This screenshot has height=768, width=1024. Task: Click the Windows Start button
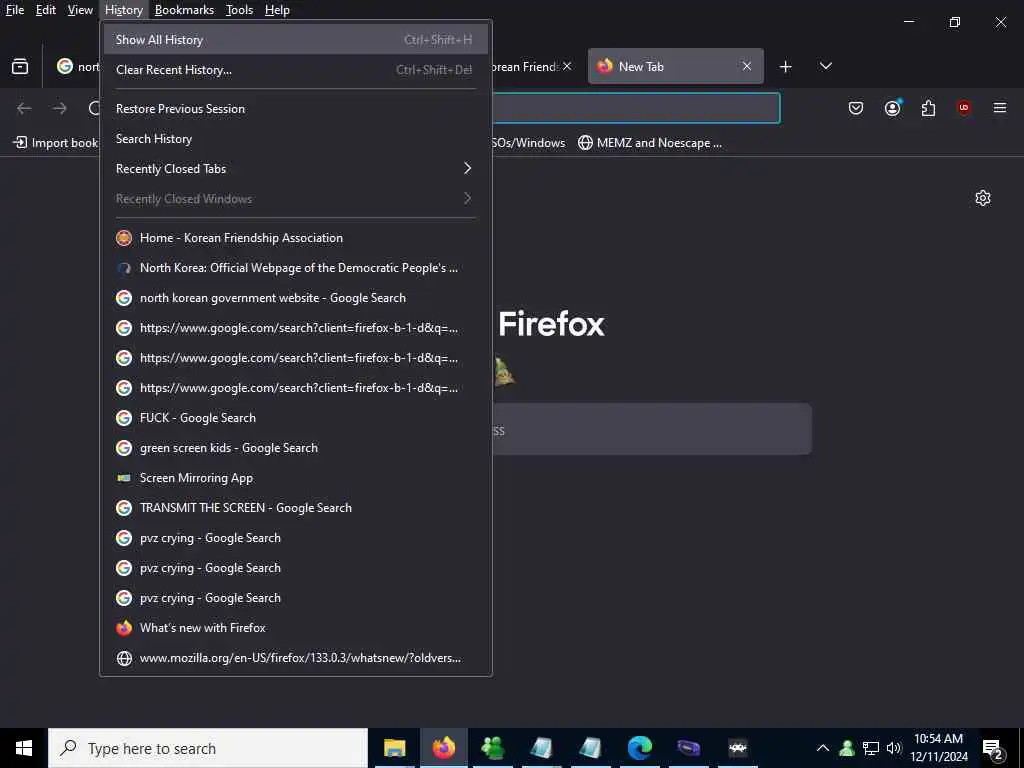pyautogui.click(x=24, y=748)
